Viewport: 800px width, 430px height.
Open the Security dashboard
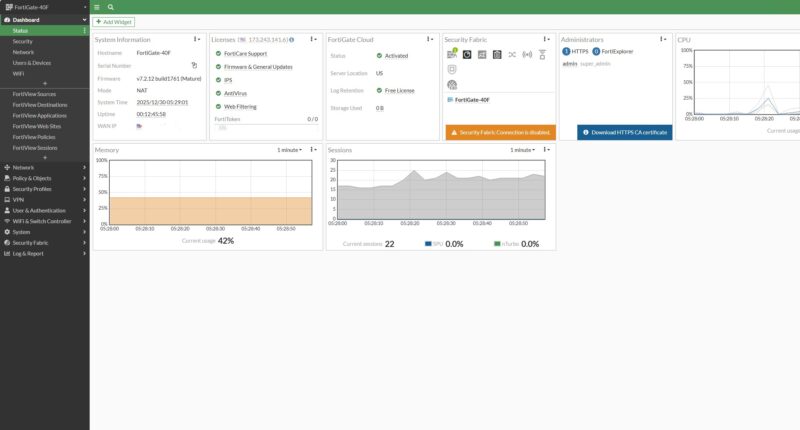click(x=44, y=41)
